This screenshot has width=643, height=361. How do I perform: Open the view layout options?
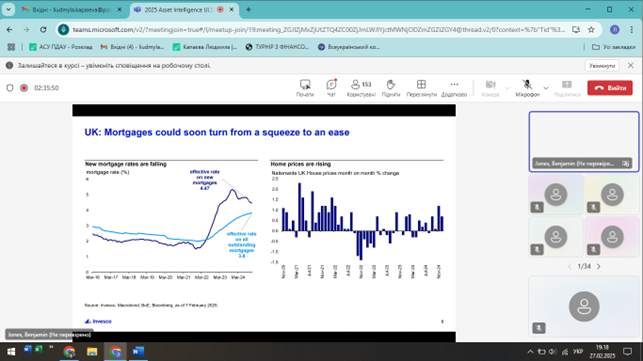(x=421, y=88)
